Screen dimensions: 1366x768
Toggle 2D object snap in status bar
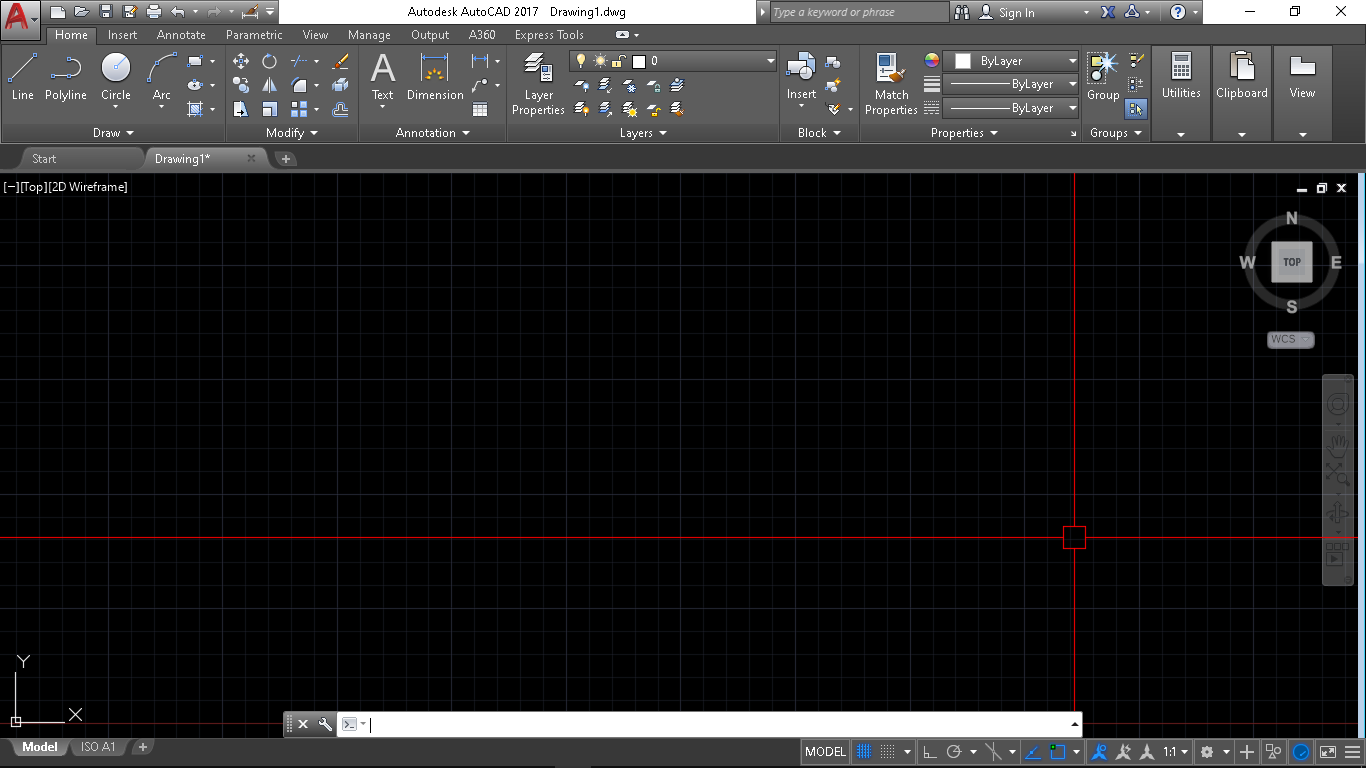tap(1057, 752)
